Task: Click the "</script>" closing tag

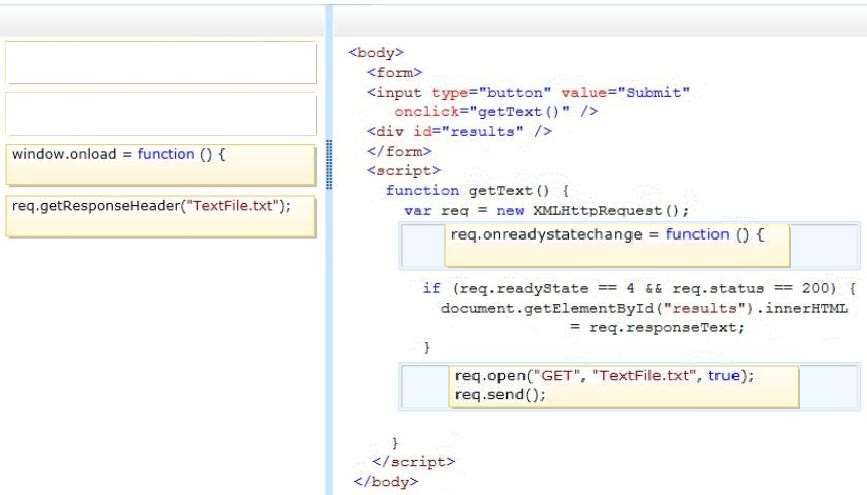Action: pyautogui.click(x=414, y=461)
